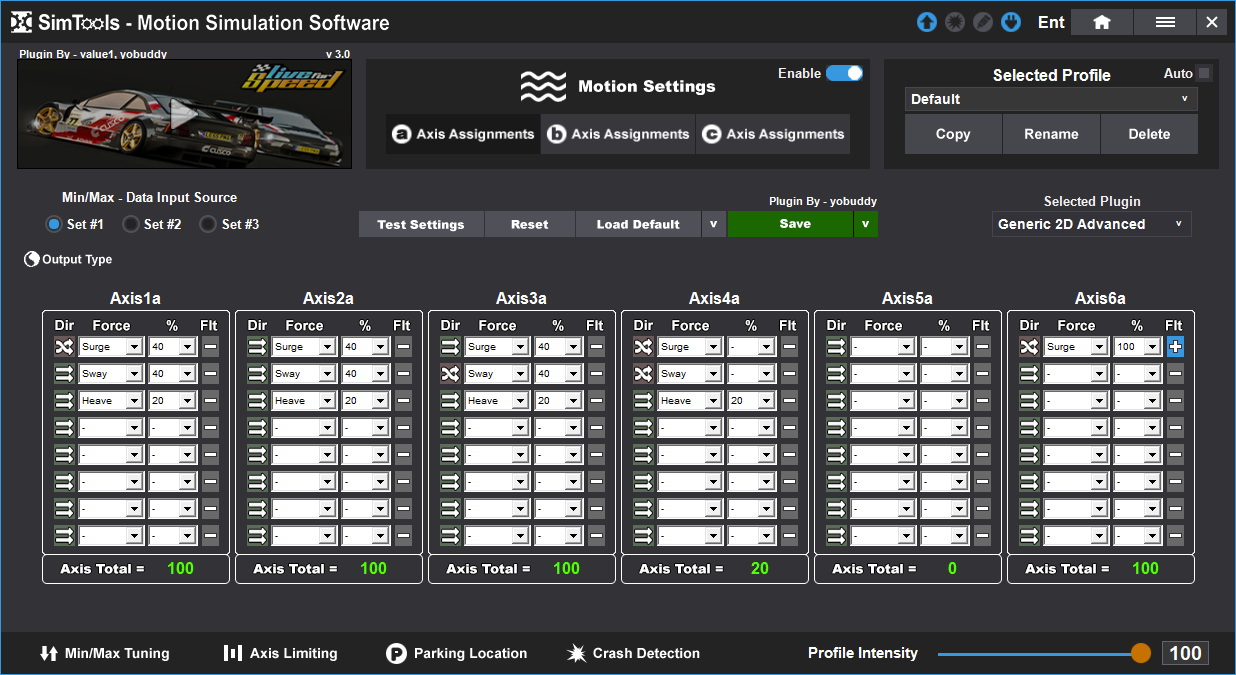Open the Generic 2D Advanced plugin dropdown
Viewport: 1236px width, 675px height.
click(1091, 224)
